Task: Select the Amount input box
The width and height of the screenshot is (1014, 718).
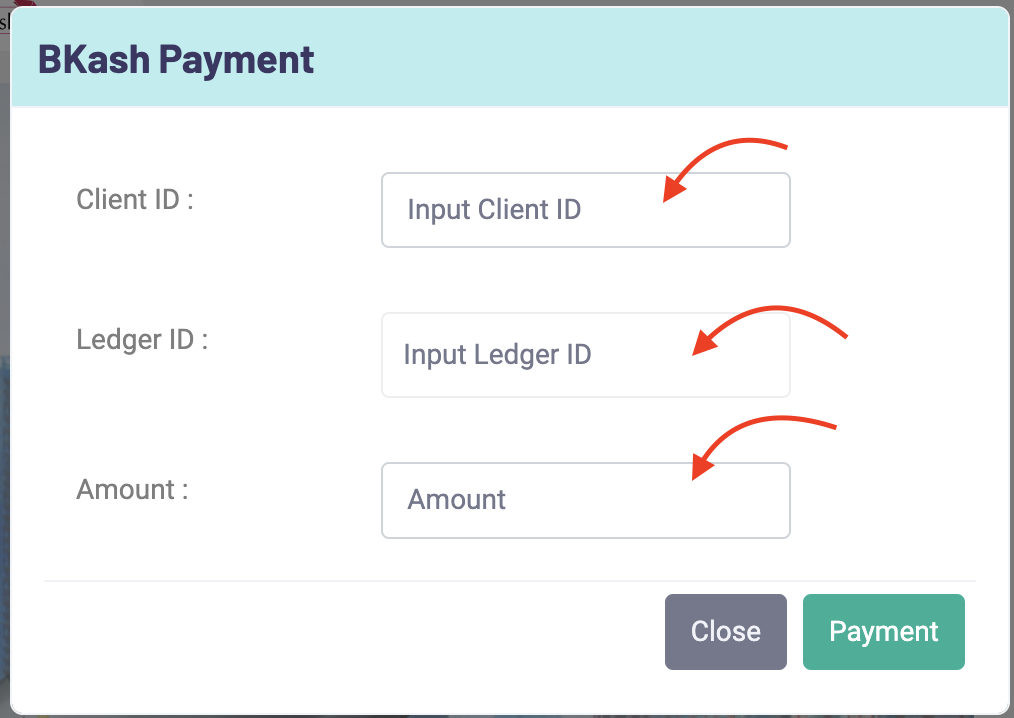Action: (x=585, y=500)
